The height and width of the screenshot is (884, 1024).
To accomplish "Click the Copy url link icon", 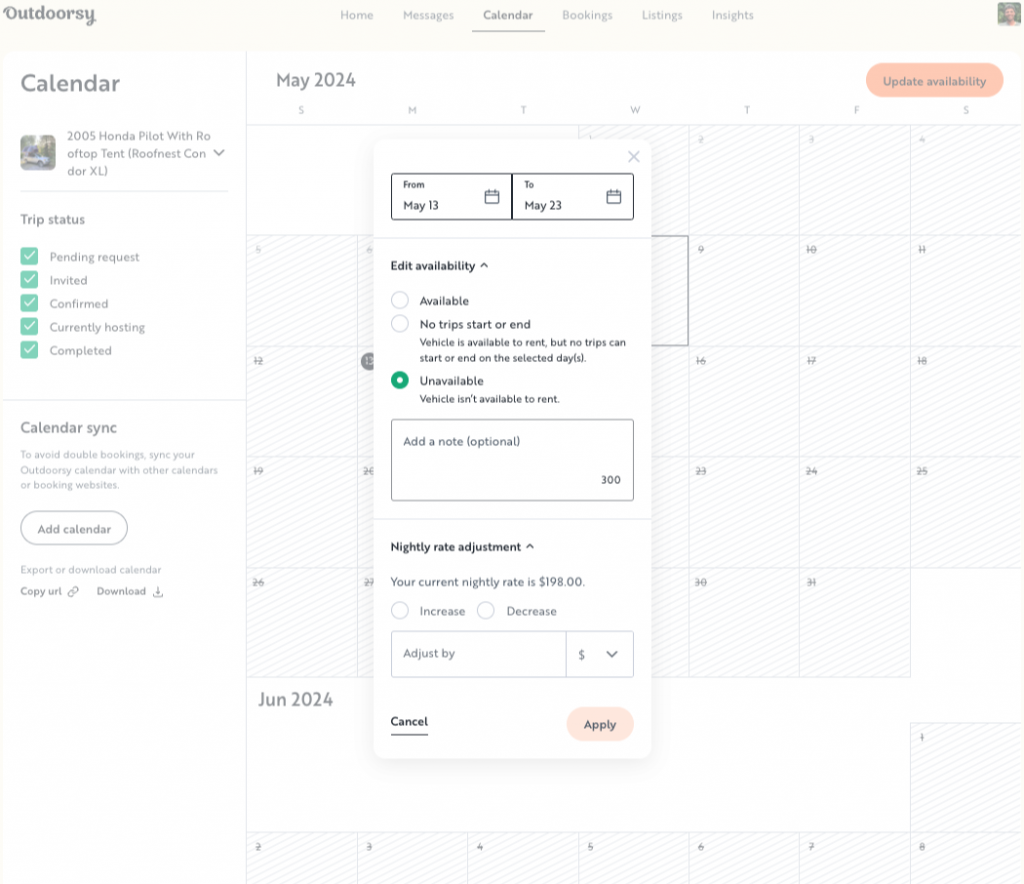I will tap(73, 592).
